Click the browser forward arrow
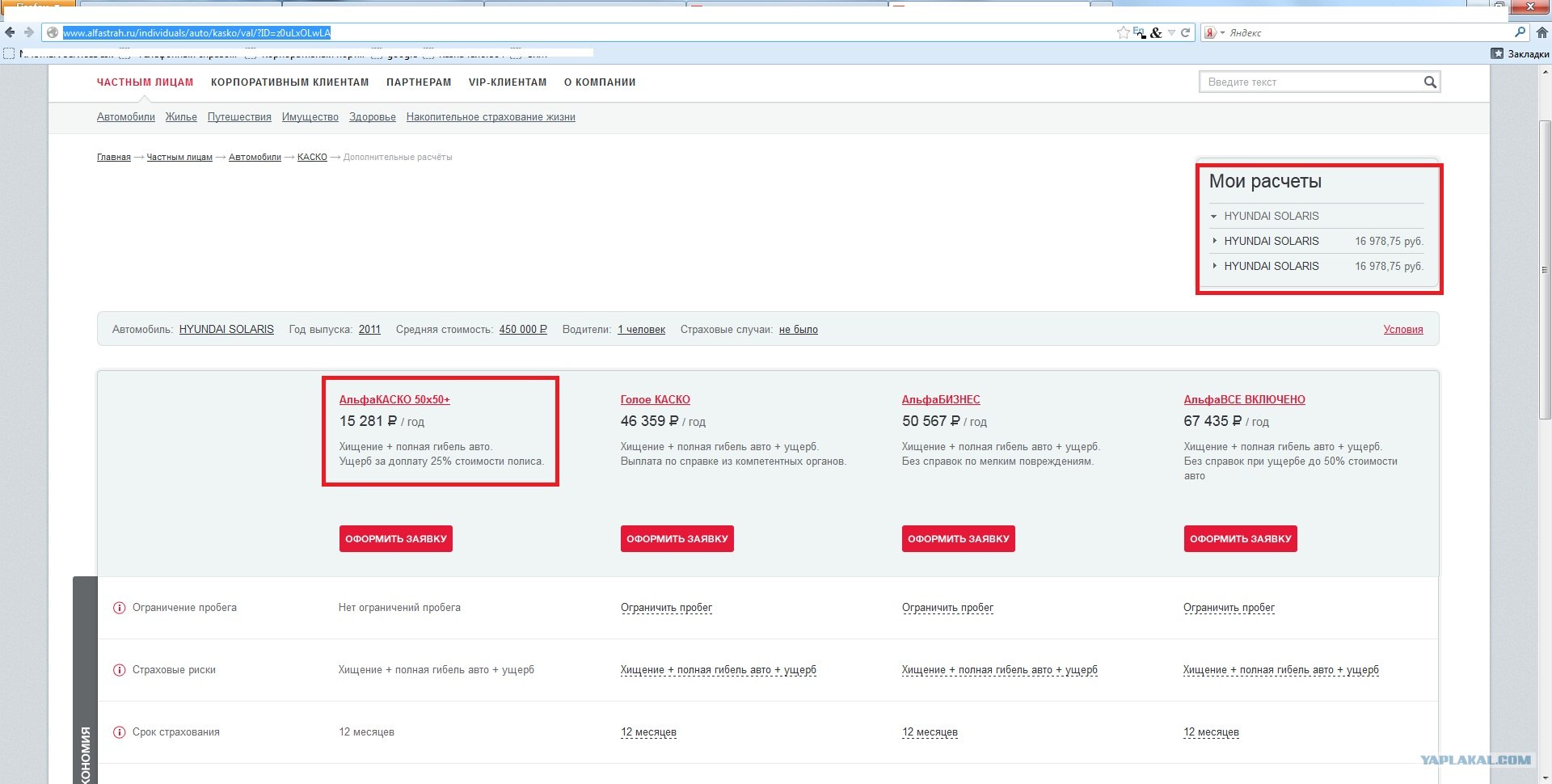Screen dimensions: 1552x784 [28, 32]
